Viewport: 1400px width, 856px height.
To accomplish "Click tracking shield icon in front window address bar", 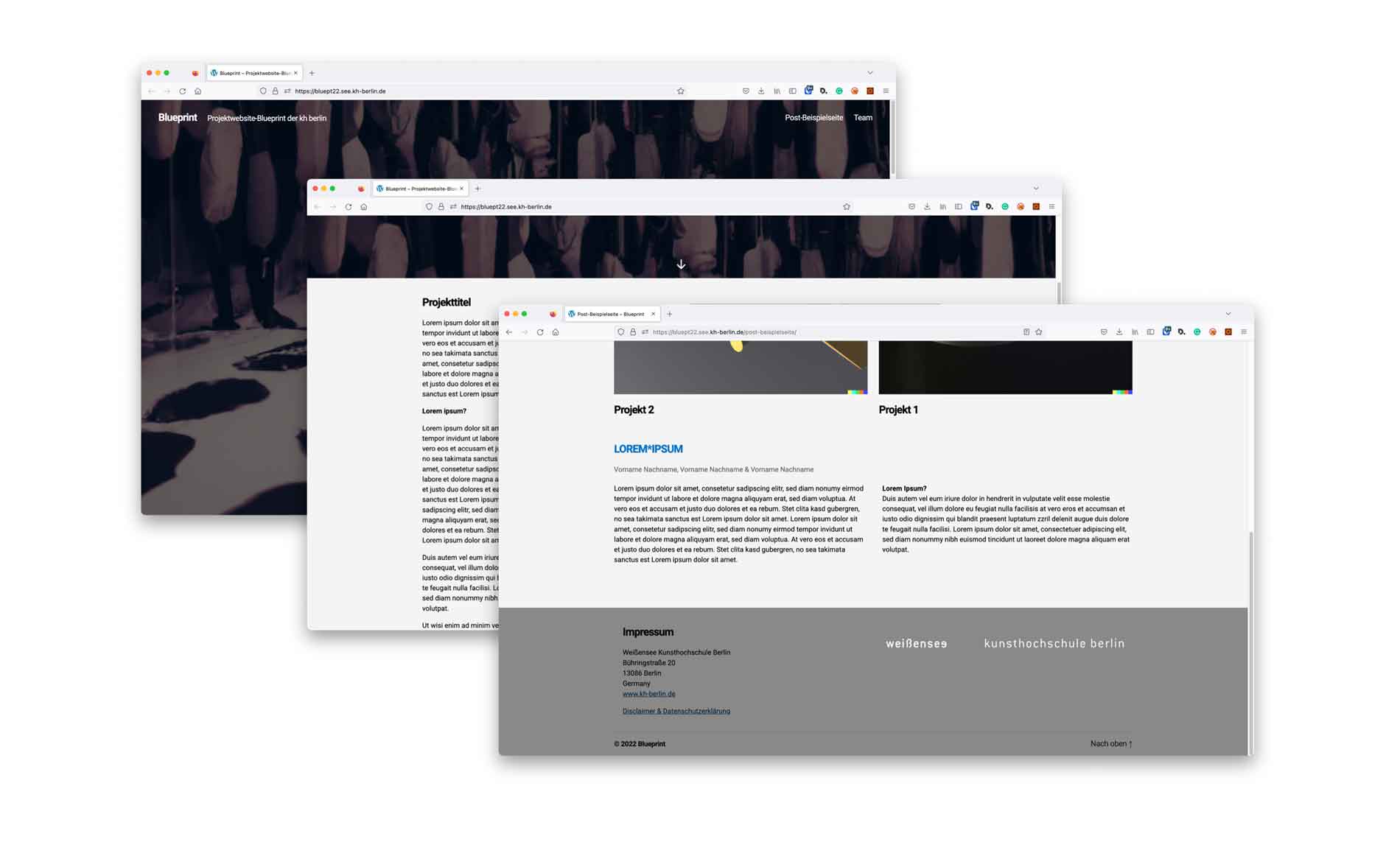I will [620, 332].
